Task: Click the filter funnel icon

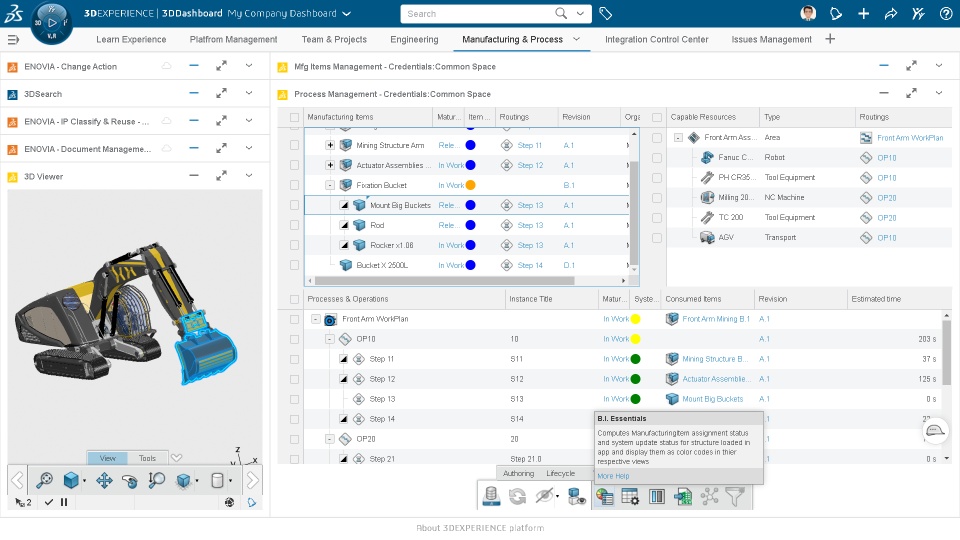Action: click(735, 496)
